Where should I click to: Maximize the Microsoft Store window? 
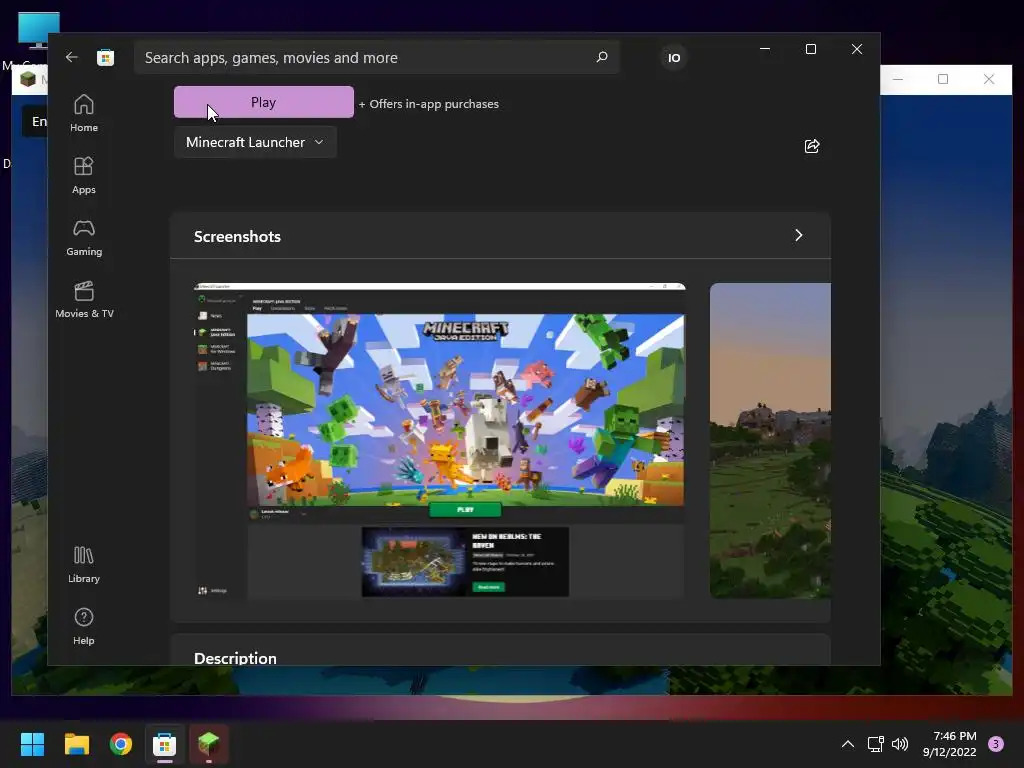pyautogui.click(x=811, y=49)
